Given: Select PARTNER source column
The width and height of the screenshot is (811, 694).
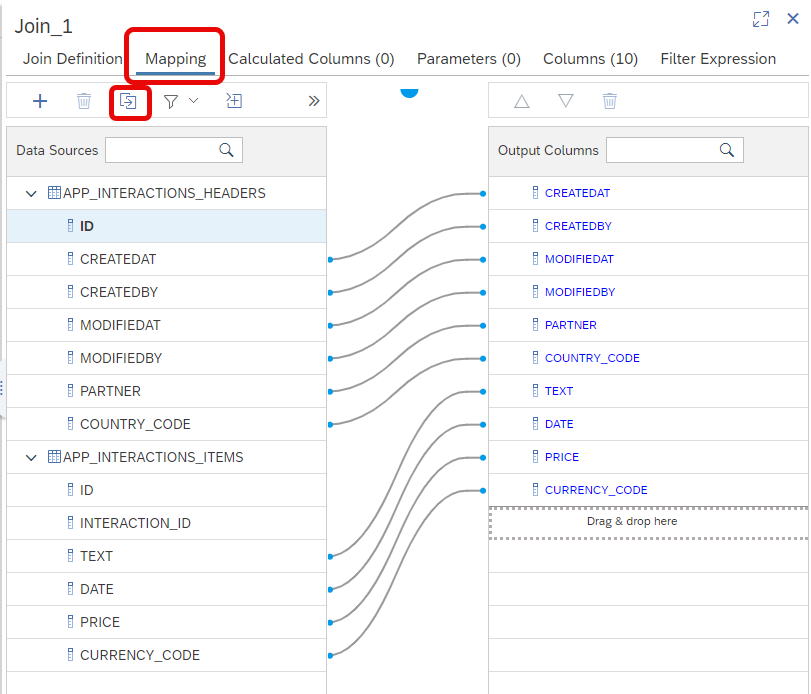Looking at the screenshot, I should click(167, 391).
